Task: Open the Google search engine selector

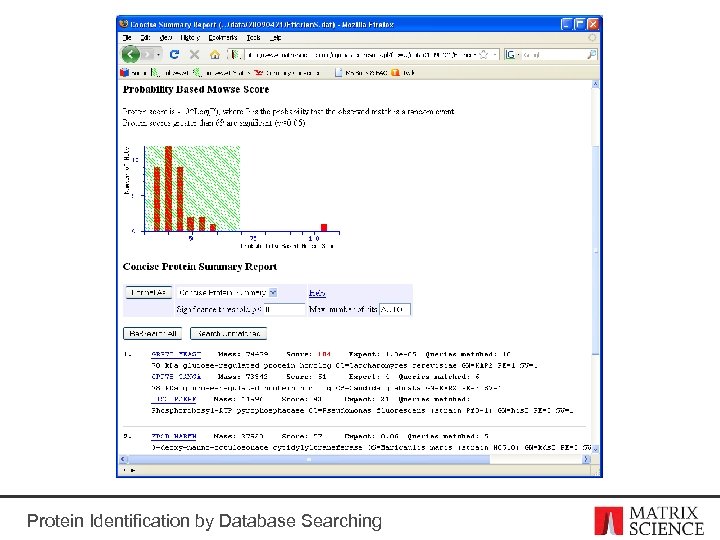Action: tap(512, 55)
